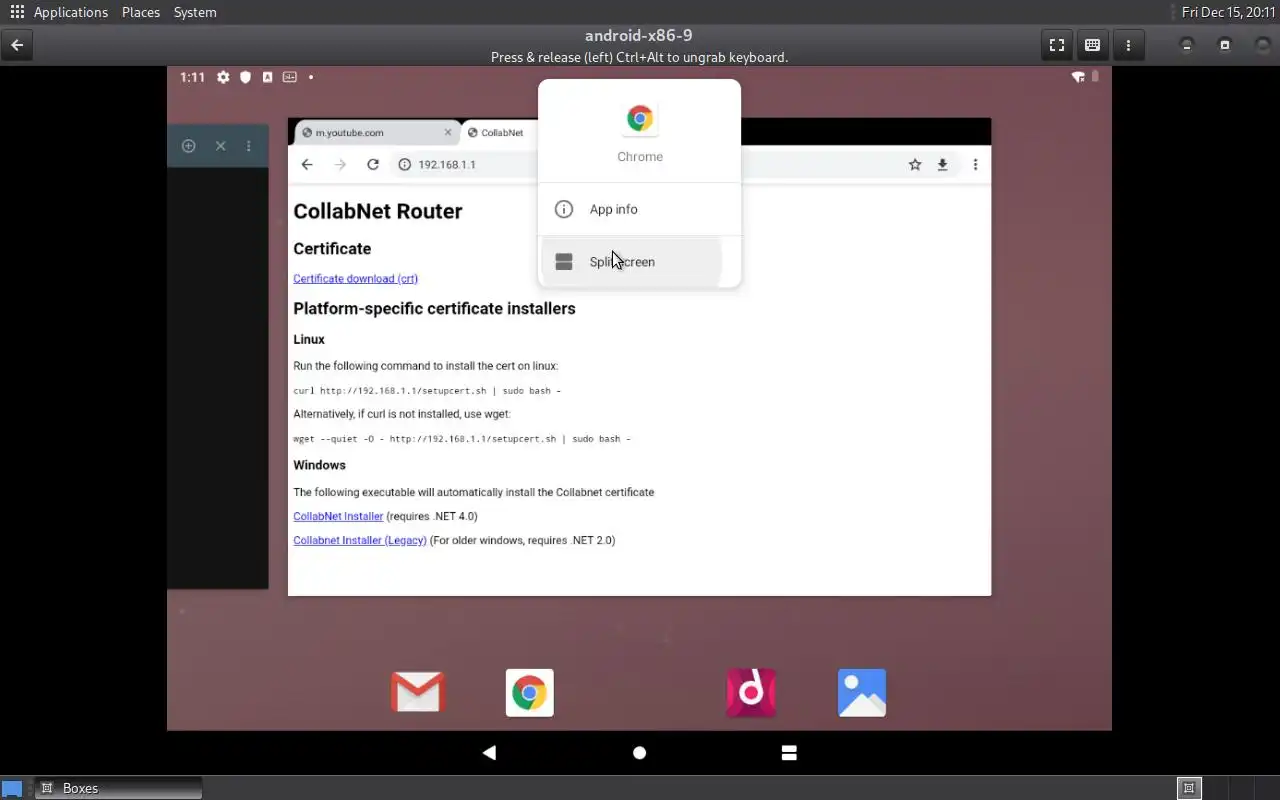Go back in GNOME Boxes
Image resolution: width=1280 pixels, height=800 pixels.
pos(17,45)
